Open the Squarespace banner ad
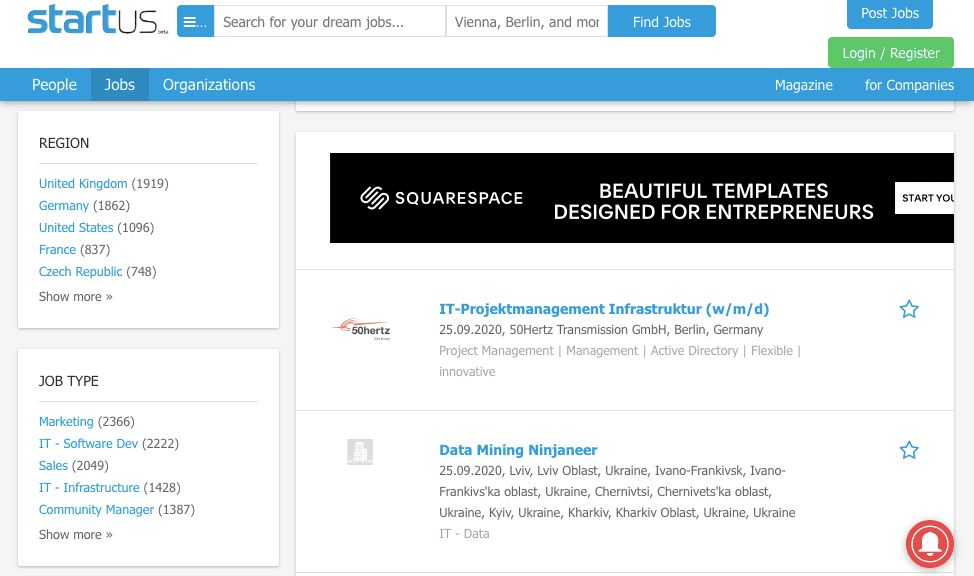This screenshot has width=974, height=576. pos(641,198)
